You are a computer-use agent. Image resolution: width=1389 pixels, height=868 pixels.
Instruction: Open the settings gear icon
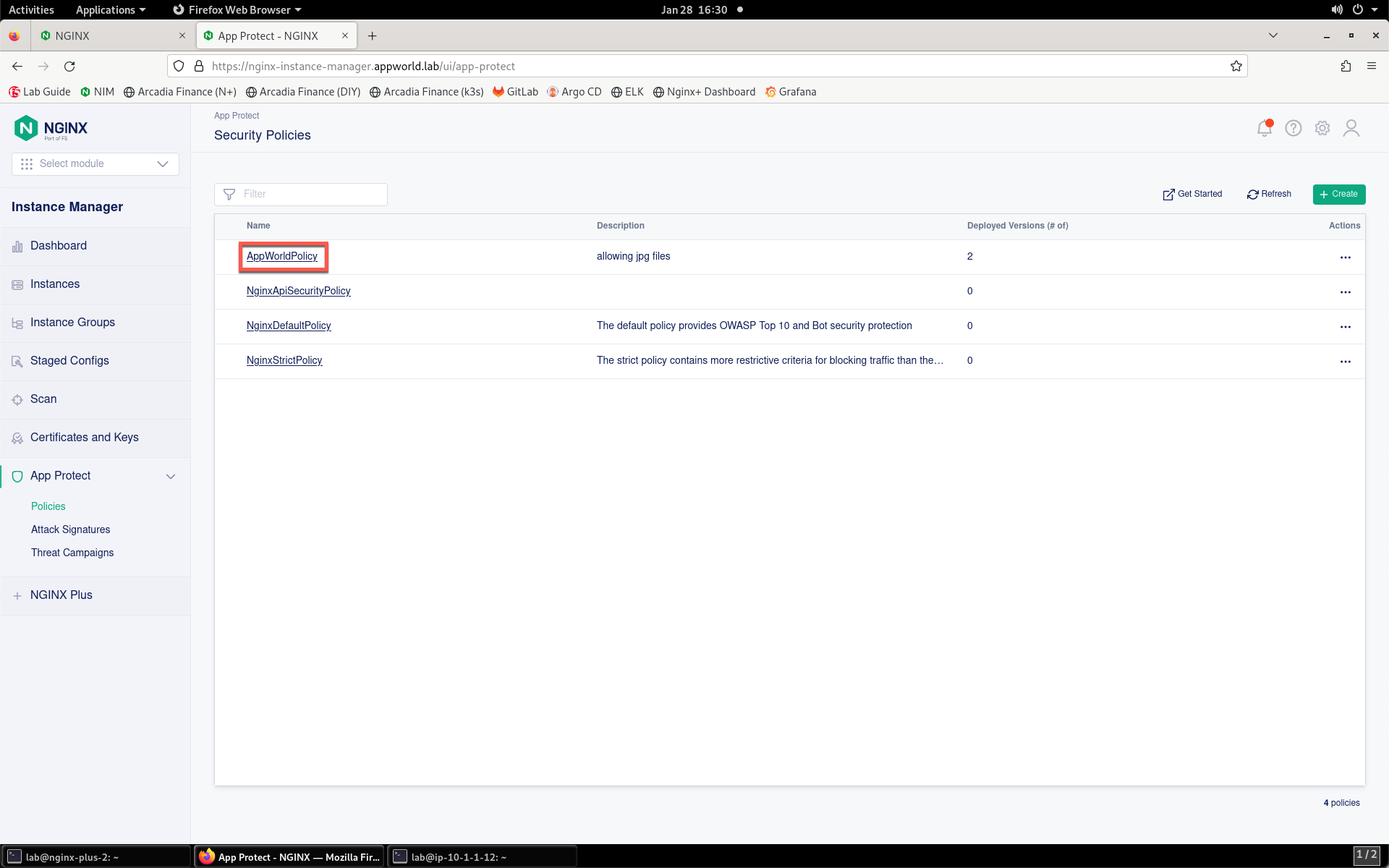pyautogui.click(x=1322, y=128)
